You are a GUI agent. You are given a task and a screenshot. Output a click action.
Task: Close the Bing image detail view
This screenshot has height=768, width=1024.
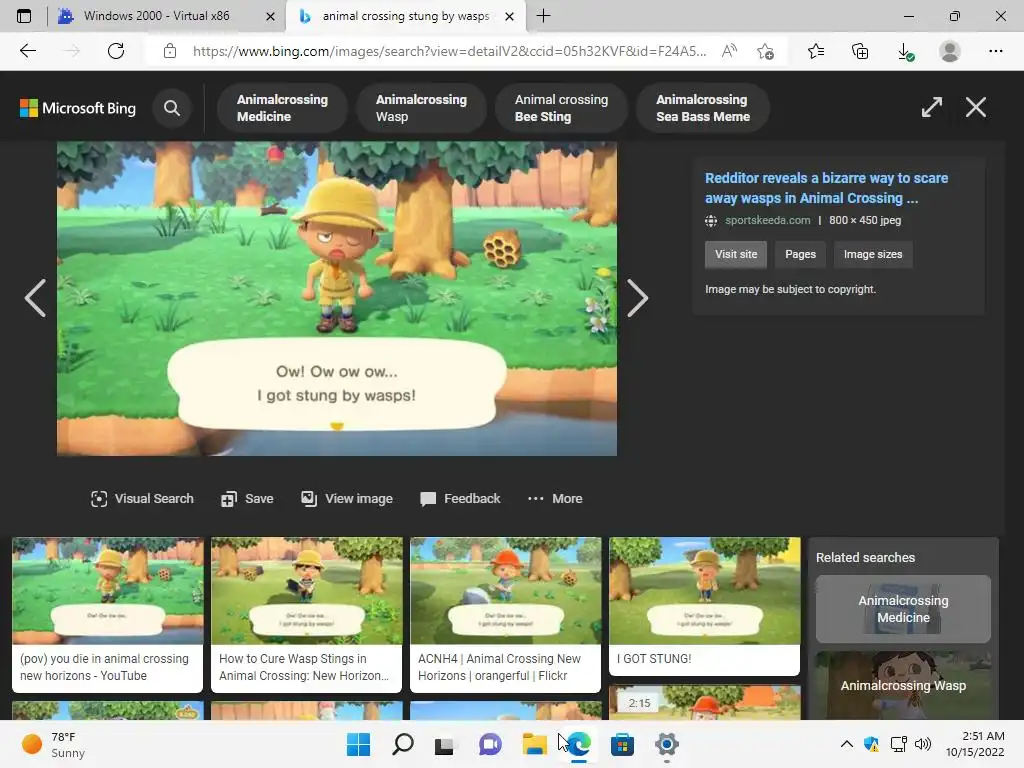[976, 107]
